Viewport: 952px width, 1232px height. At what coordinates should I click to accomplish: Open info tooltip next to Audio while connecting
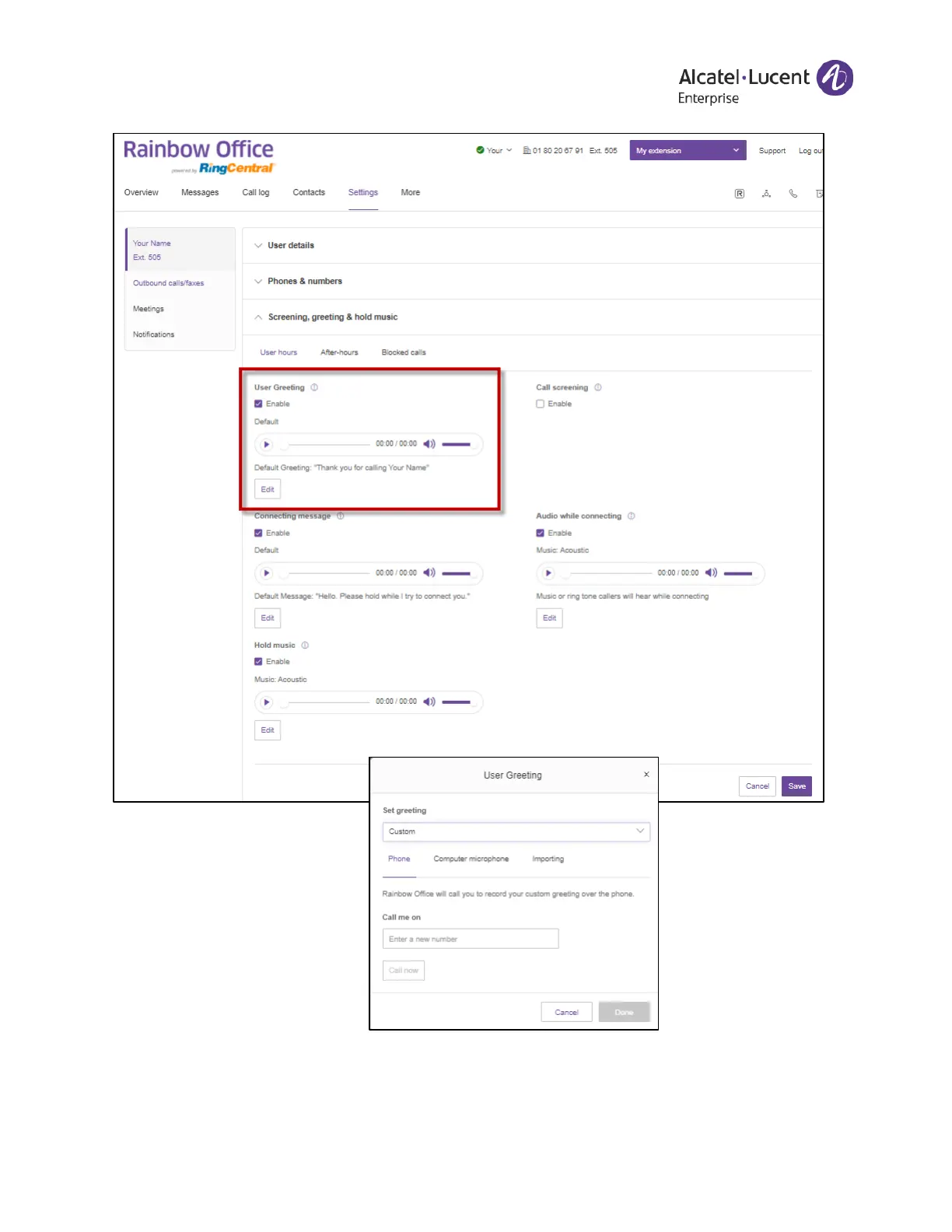[632, 516]
